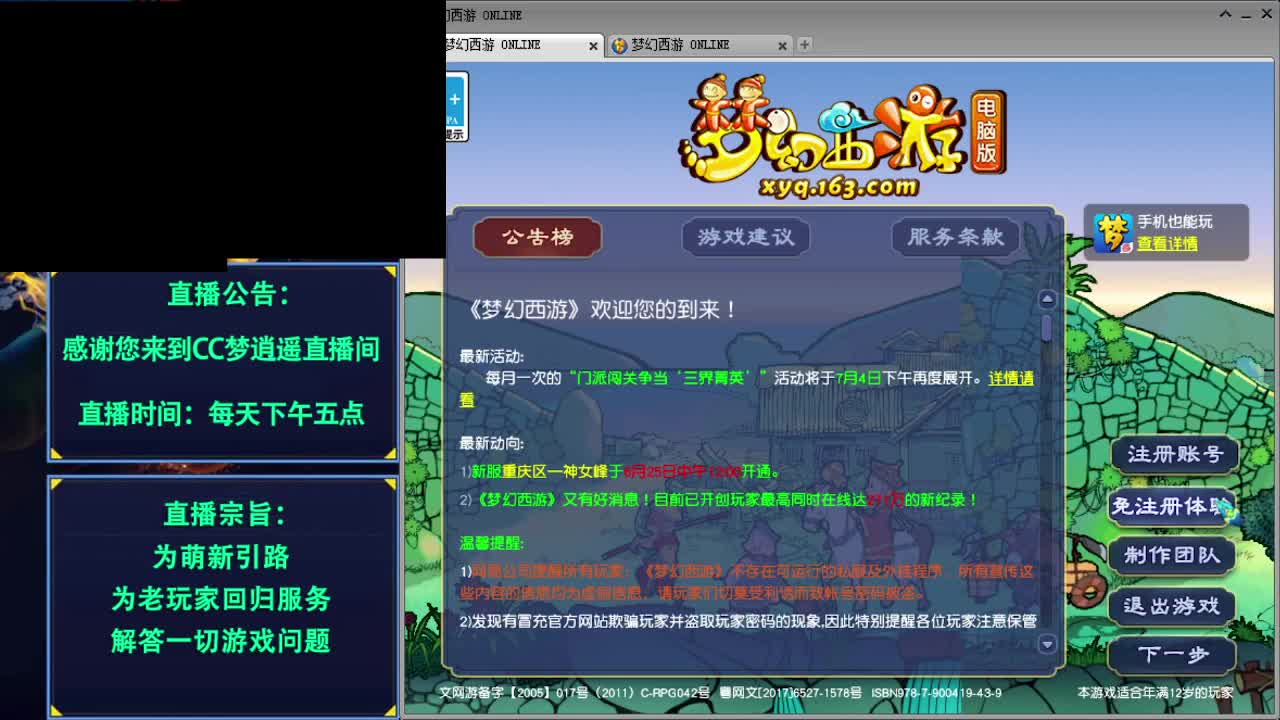
Task: Close the second 梦幻西游 ONLINE tab
Action: click(x=783, y=45)
